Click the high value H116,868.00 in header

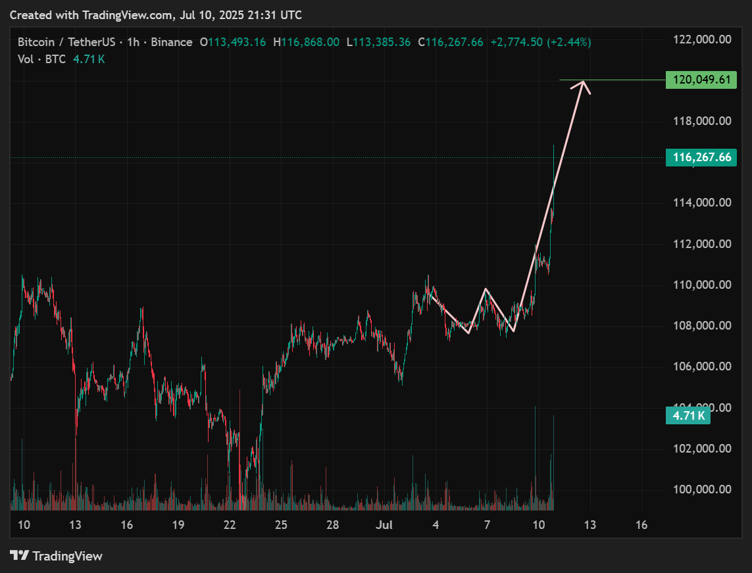pyautogui.click(x=307, y=42)
